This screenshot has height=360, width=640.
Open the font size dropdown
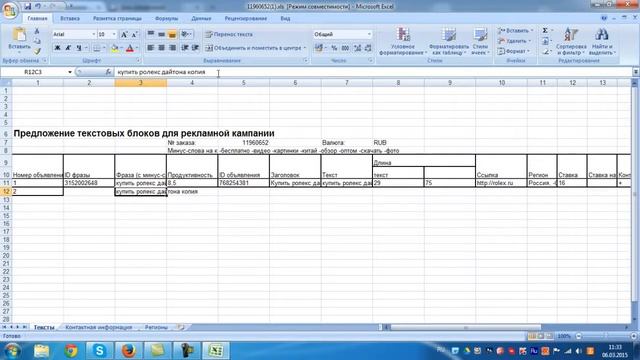click(114, 34)
